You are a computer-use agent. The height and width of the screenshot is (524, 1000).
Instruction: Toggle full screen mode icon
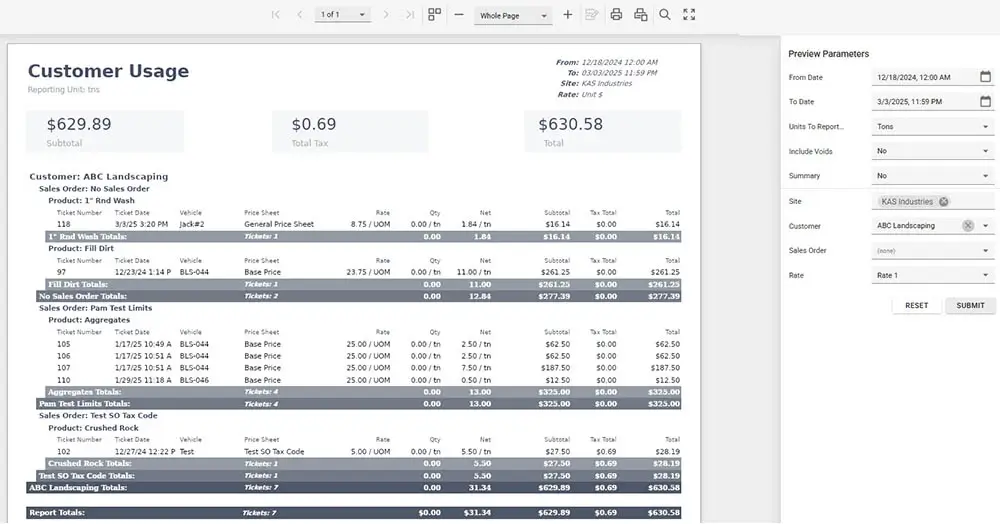click(689, 15)
